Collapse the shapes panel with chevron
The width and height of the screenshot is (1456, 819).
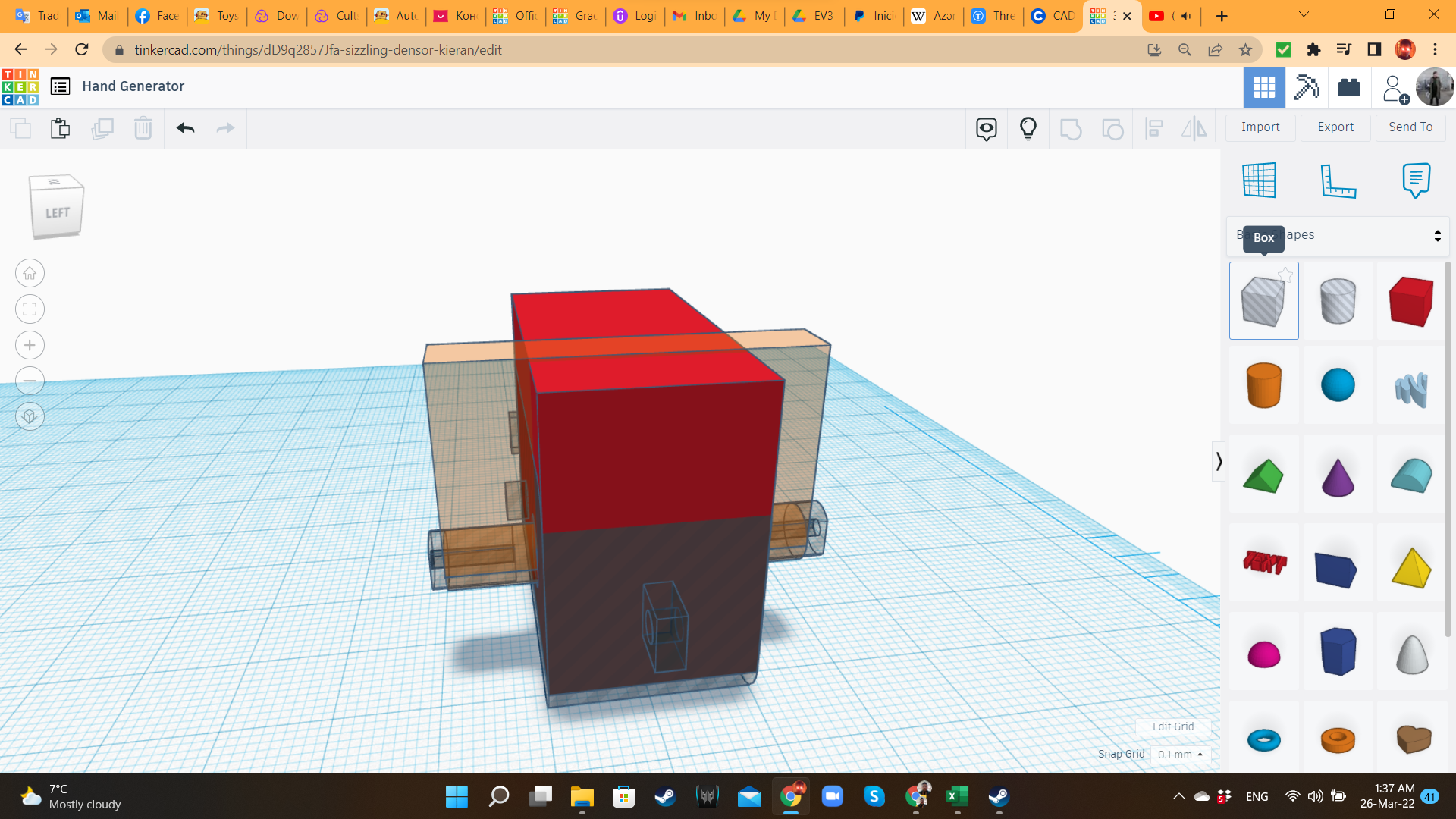pos(1219,461)
